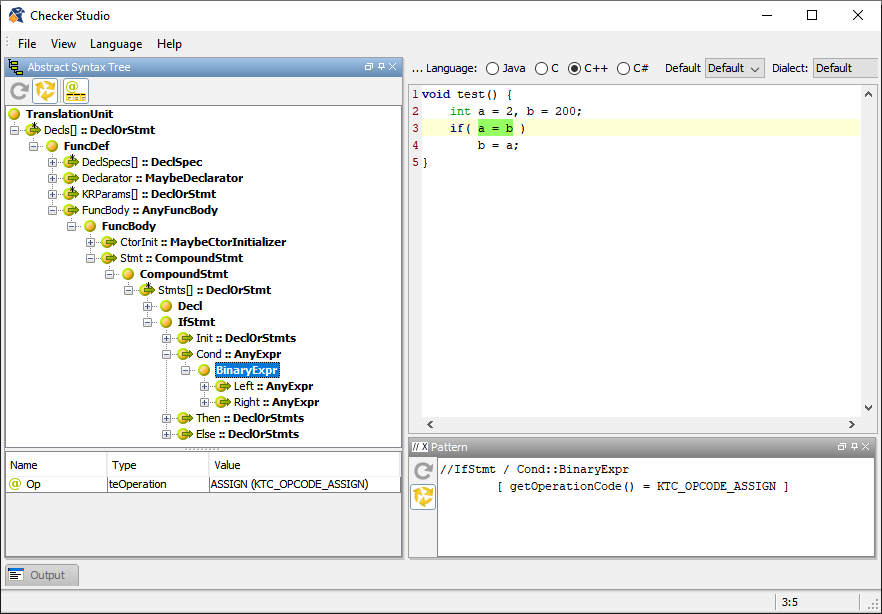
Task: Expand the KRParams[] node
Action: pyautogui.click(x=52, y=195)
